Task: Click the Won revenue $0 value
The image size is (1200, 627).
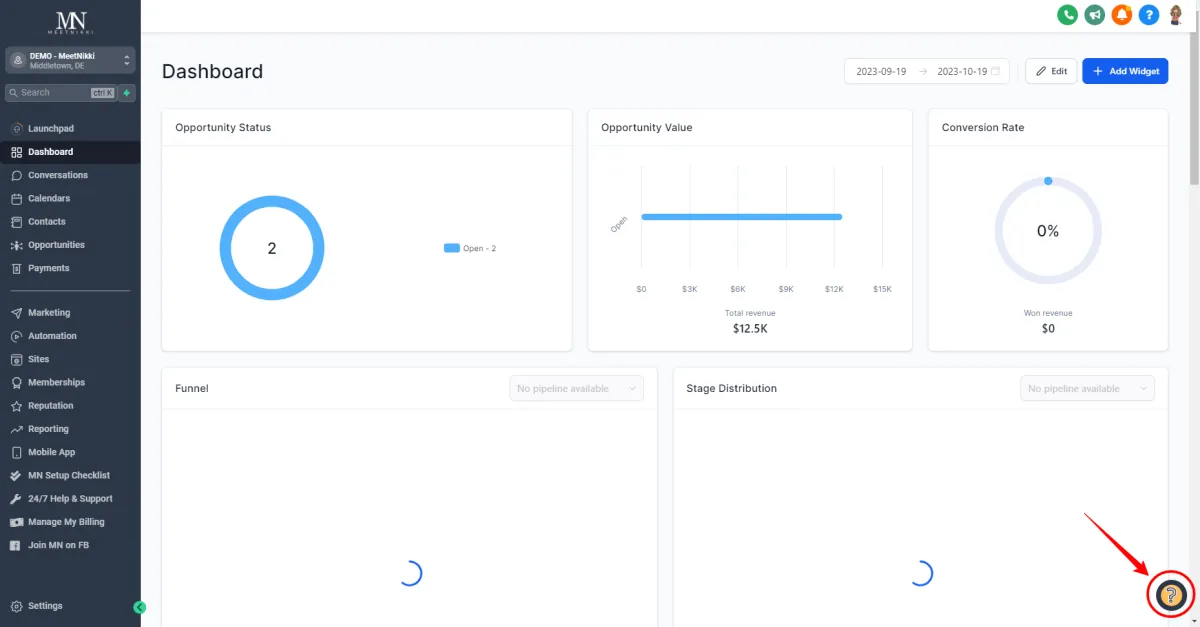Action: click(x=1048, y=328)
